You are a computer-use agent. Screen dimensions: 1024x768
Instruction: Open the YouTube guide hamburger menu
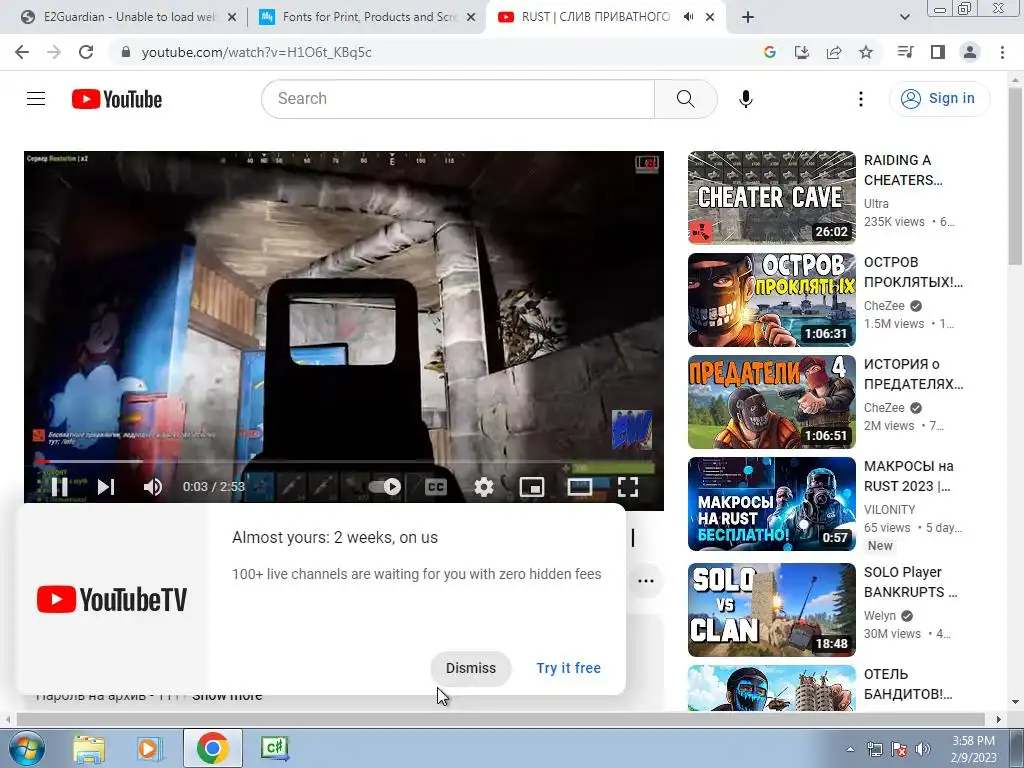(x=36, y=99)
